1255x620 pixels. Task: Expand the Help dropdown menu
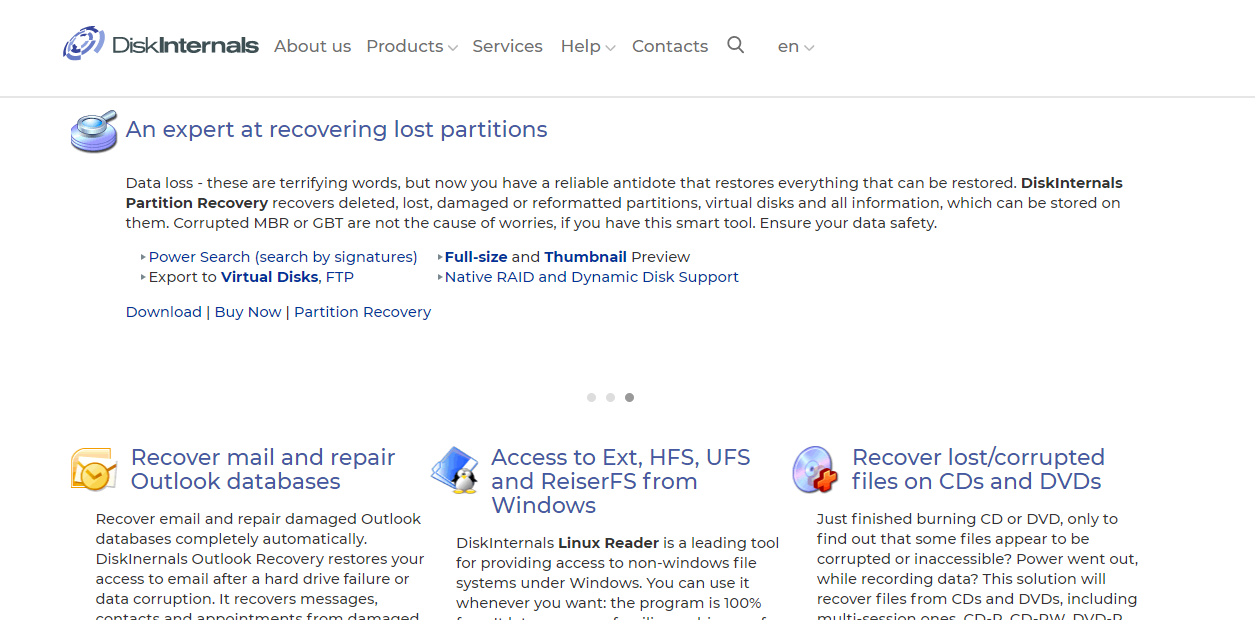pos(587,46)
